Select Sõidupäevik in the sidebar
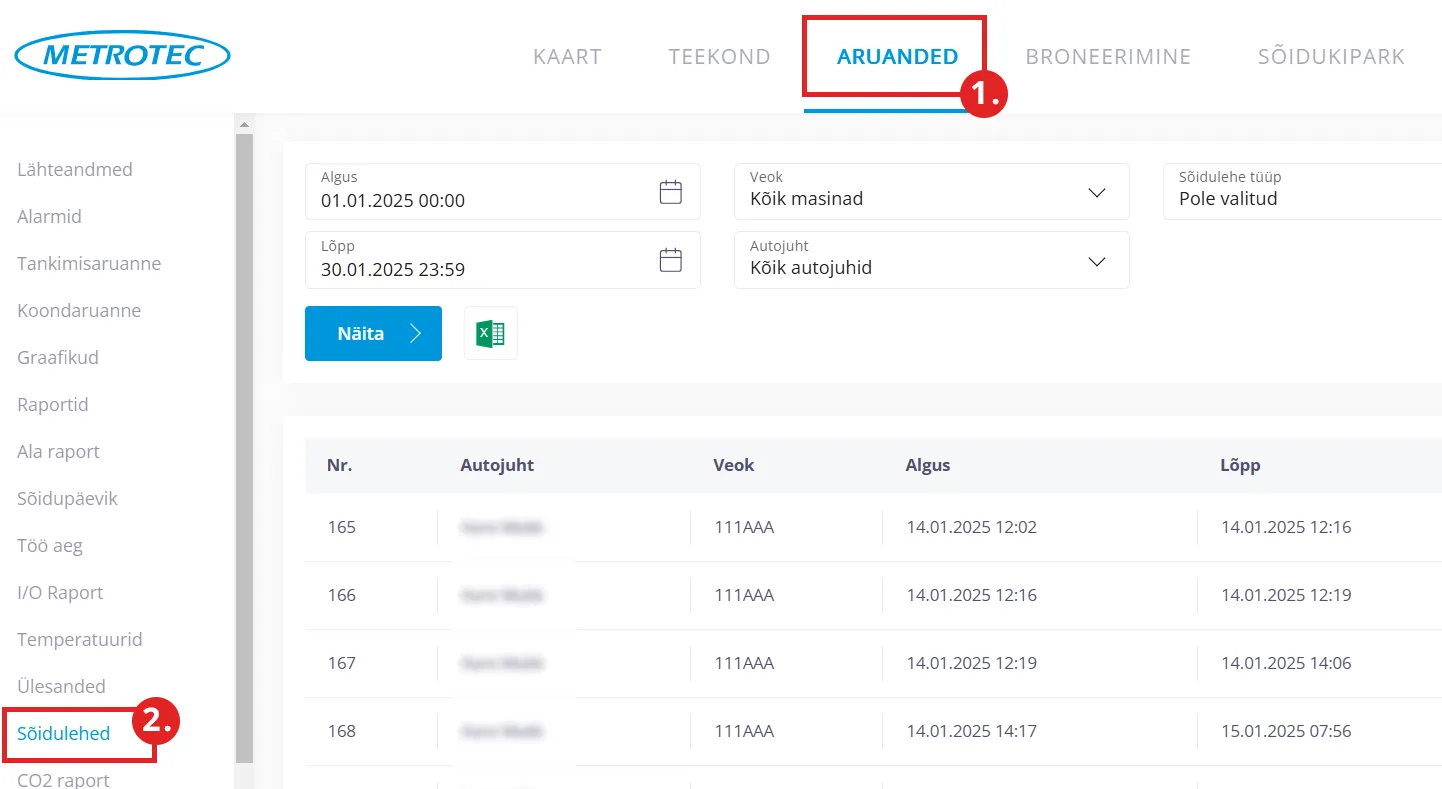 pos(67,499)
